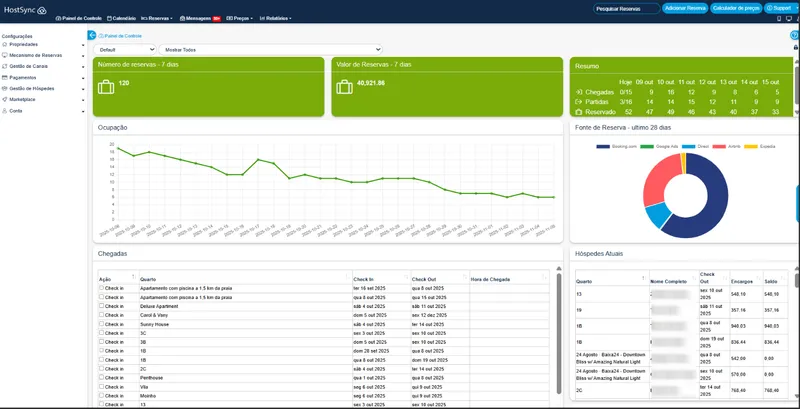This screenshot has height=409, width=800.
Task: Open Relatórios menu in top bar
Action: coord(276,18)
